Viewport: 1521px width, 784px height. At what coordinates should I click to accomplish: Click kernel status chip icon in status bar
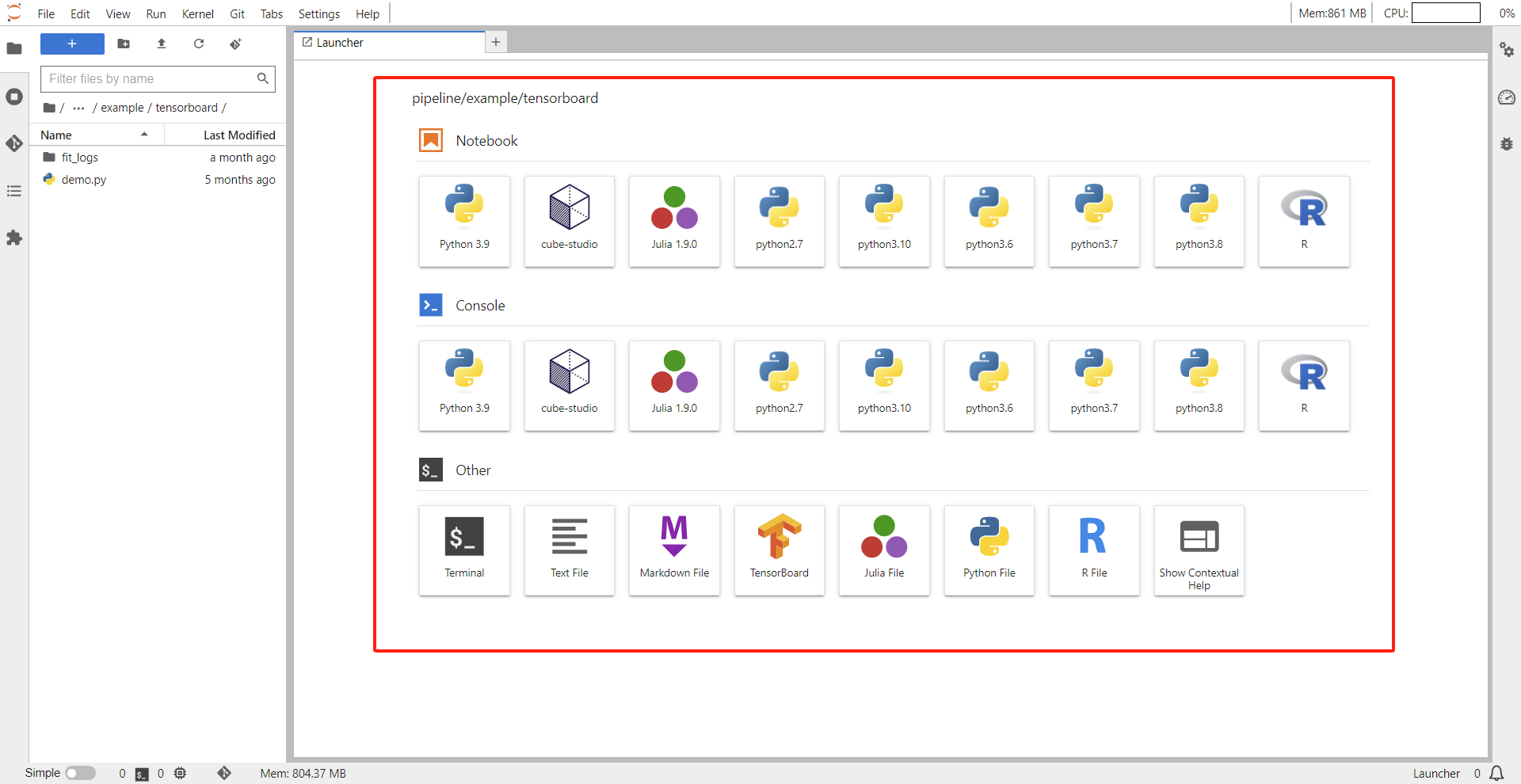pyautogui.click(x=181, y=773)
